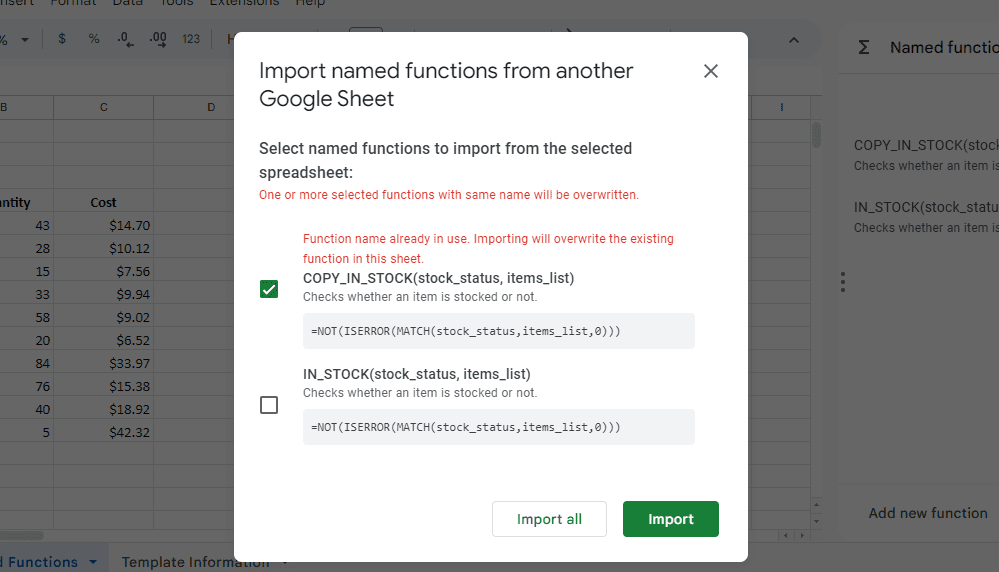This screenshot has width=999, height=572.
Task: Click the green Import button
Action: [670, 519]
